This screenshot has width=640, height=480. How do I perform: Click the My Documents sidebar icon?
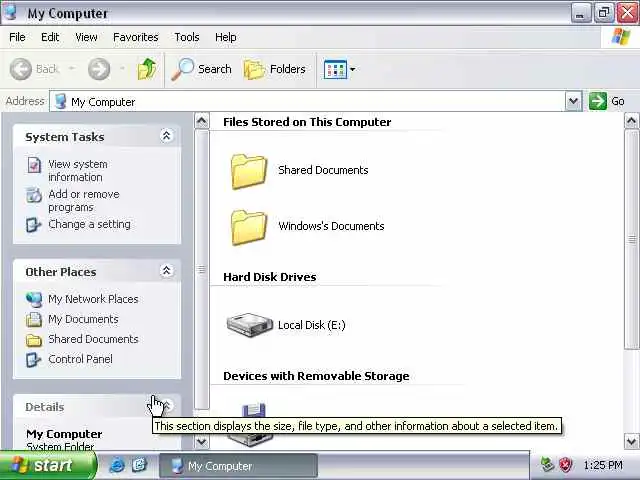pyautogui.click(x=34, y=320)
